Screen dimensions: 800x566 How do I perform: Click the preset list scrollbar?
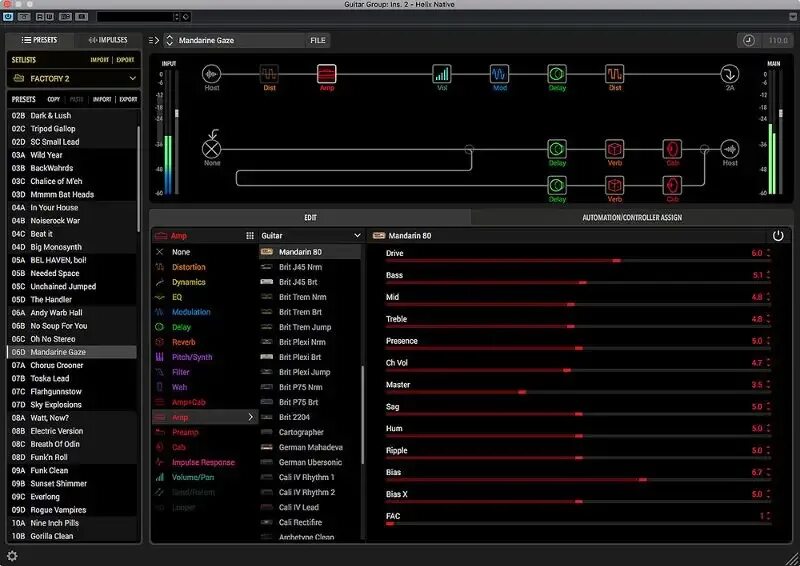(138, 179)
